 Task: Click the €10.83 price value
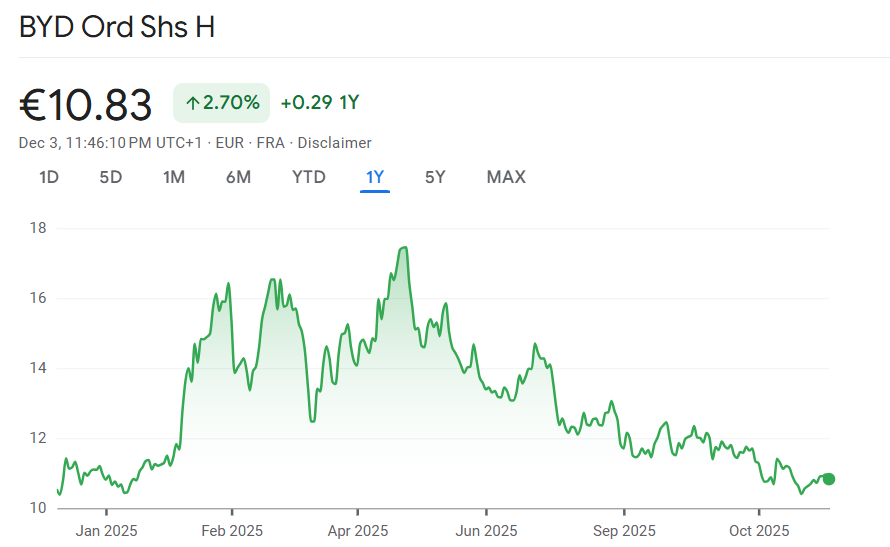[x=86, y=104]
